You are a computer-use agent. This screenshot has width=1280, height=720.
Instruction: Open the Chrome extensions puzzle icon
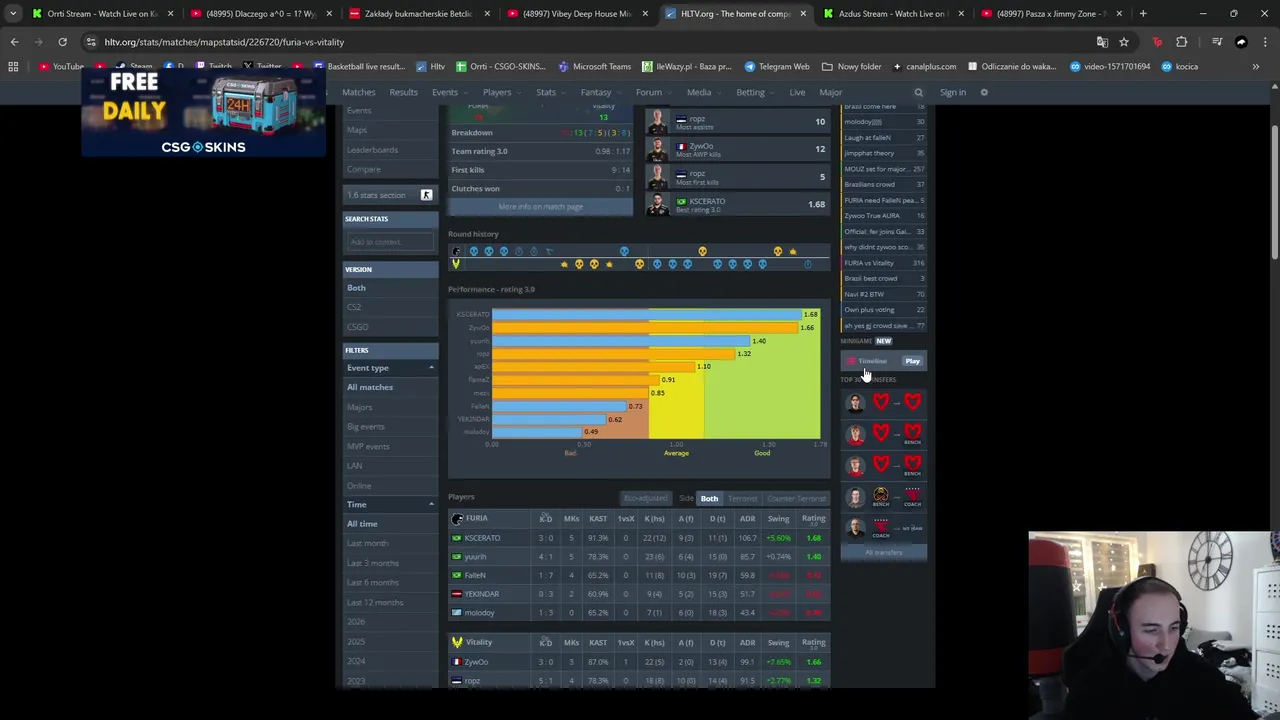tap(1182, 42)
